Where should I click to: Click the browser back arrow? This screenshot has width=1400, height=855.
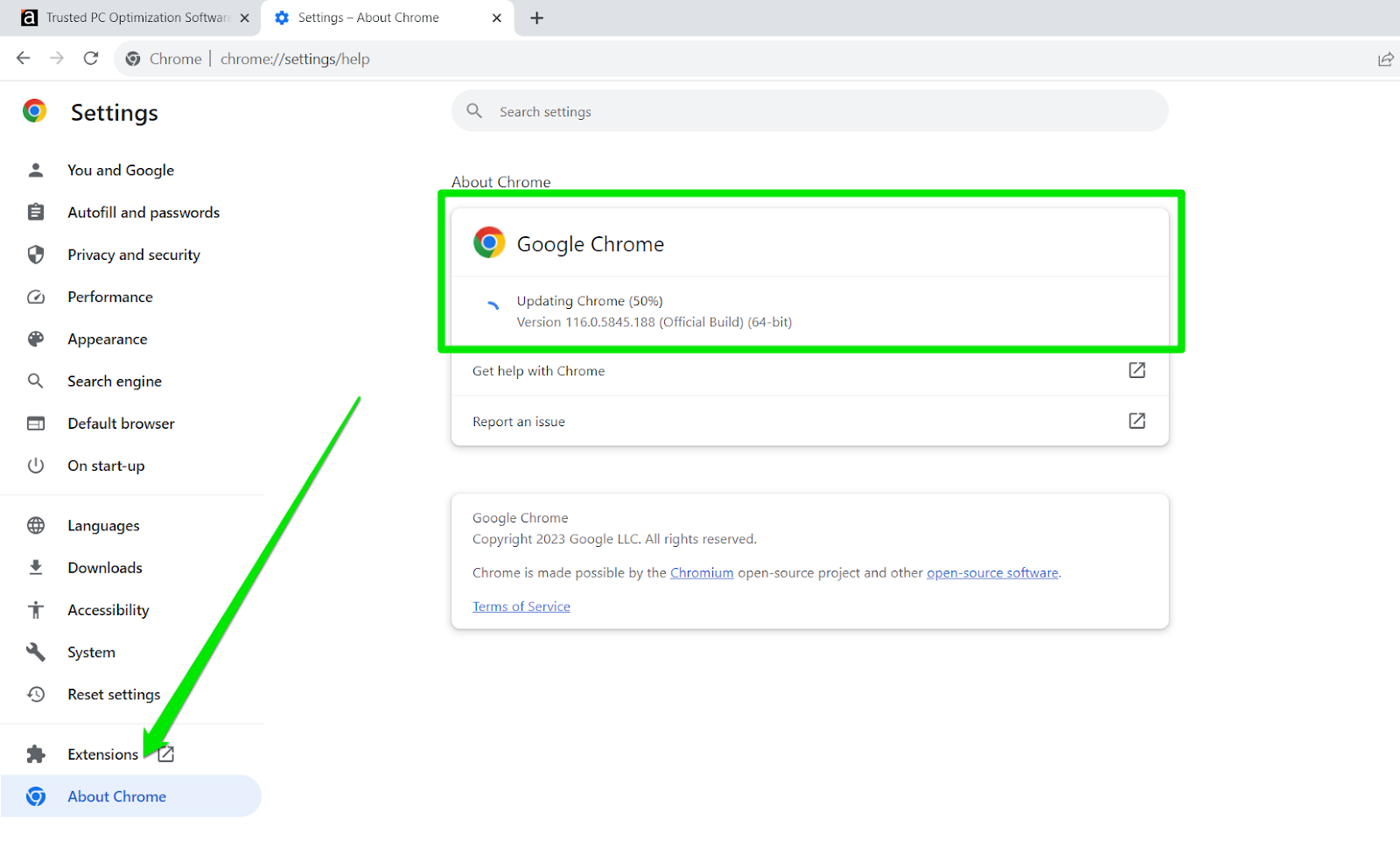tap(24, 59)
